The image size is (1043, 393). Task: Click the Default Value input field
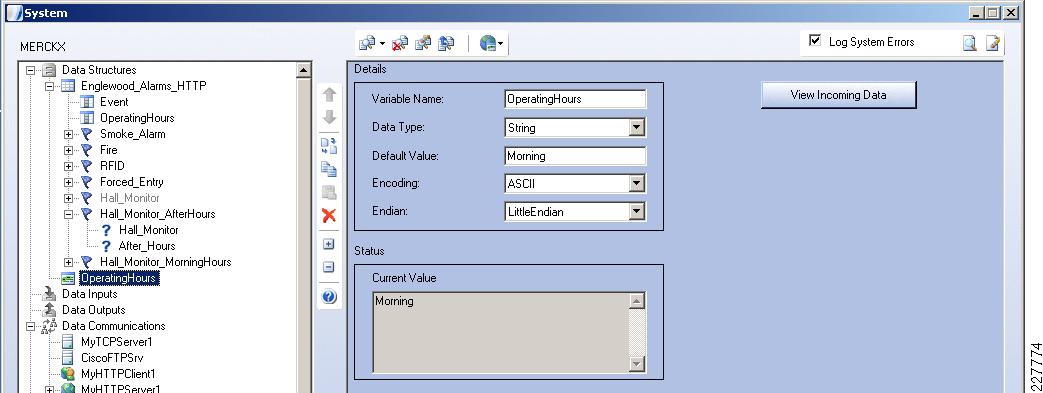575,156
